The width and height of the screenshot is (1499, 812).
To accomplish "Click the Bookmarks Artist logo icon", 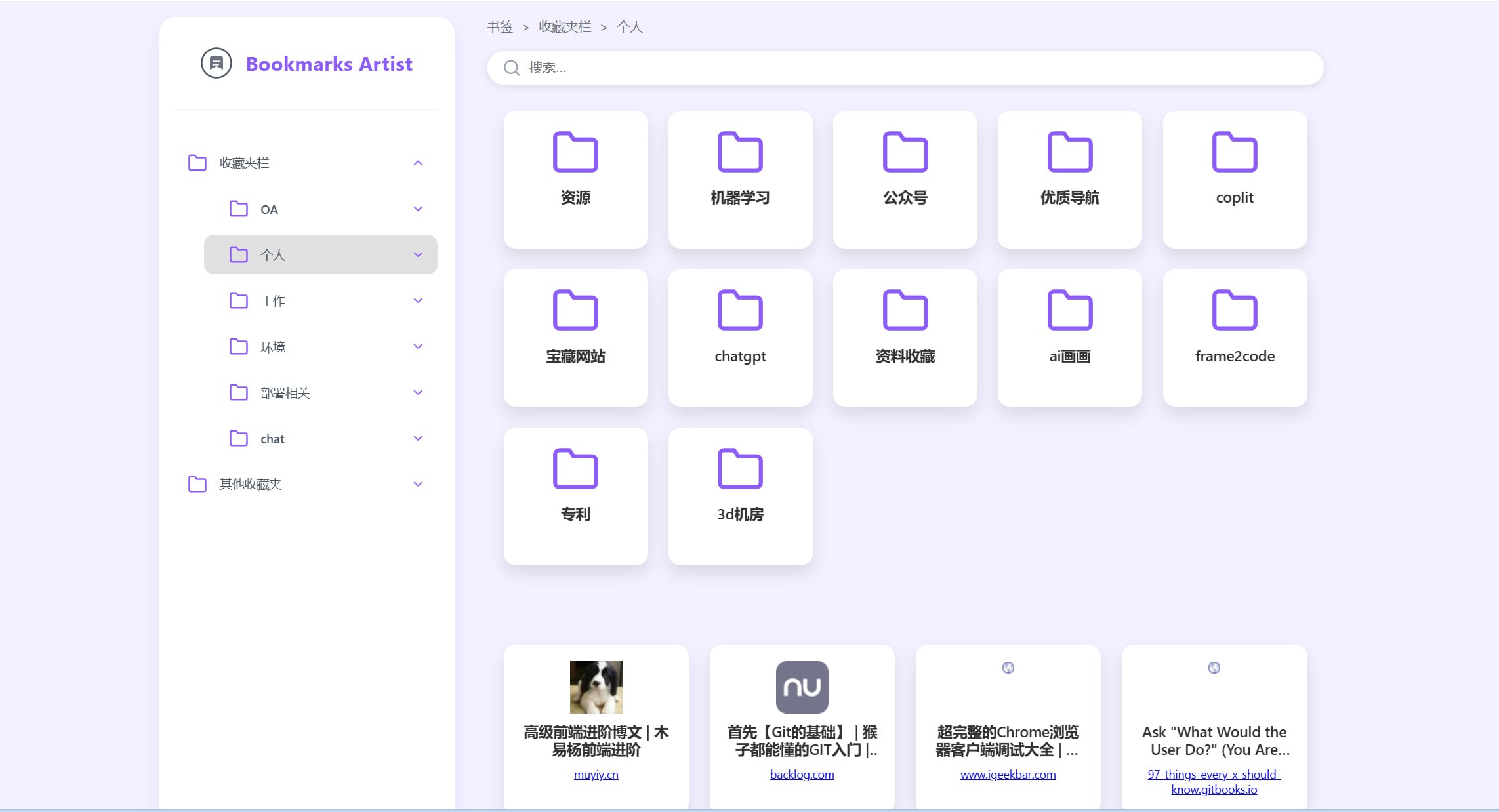I will (216, 64).
